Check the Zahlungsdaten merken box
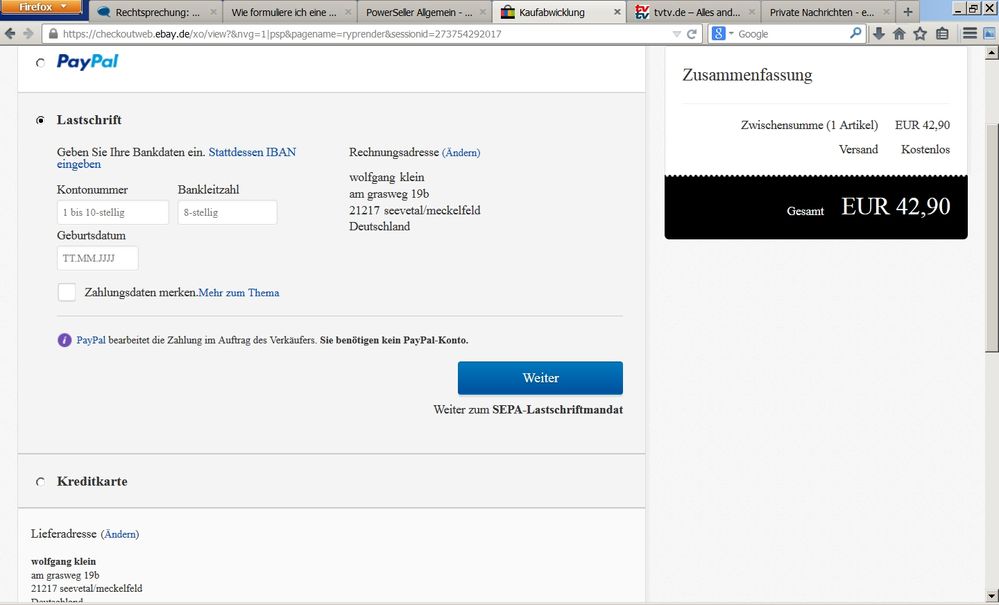This screenshot has width=999, height=605. 67,292
